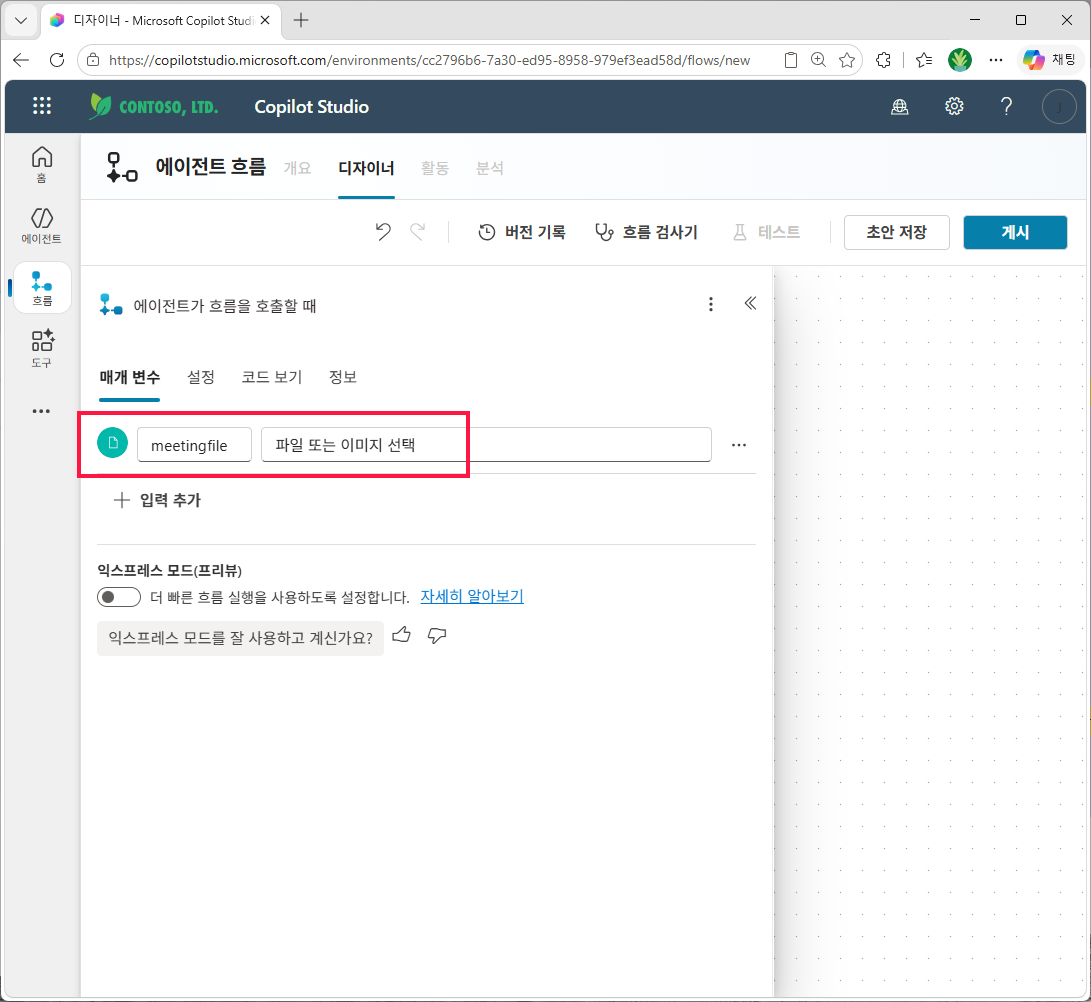Add page to favorites star icon
The image size is (1091, 1002).
tap(846, 60)
